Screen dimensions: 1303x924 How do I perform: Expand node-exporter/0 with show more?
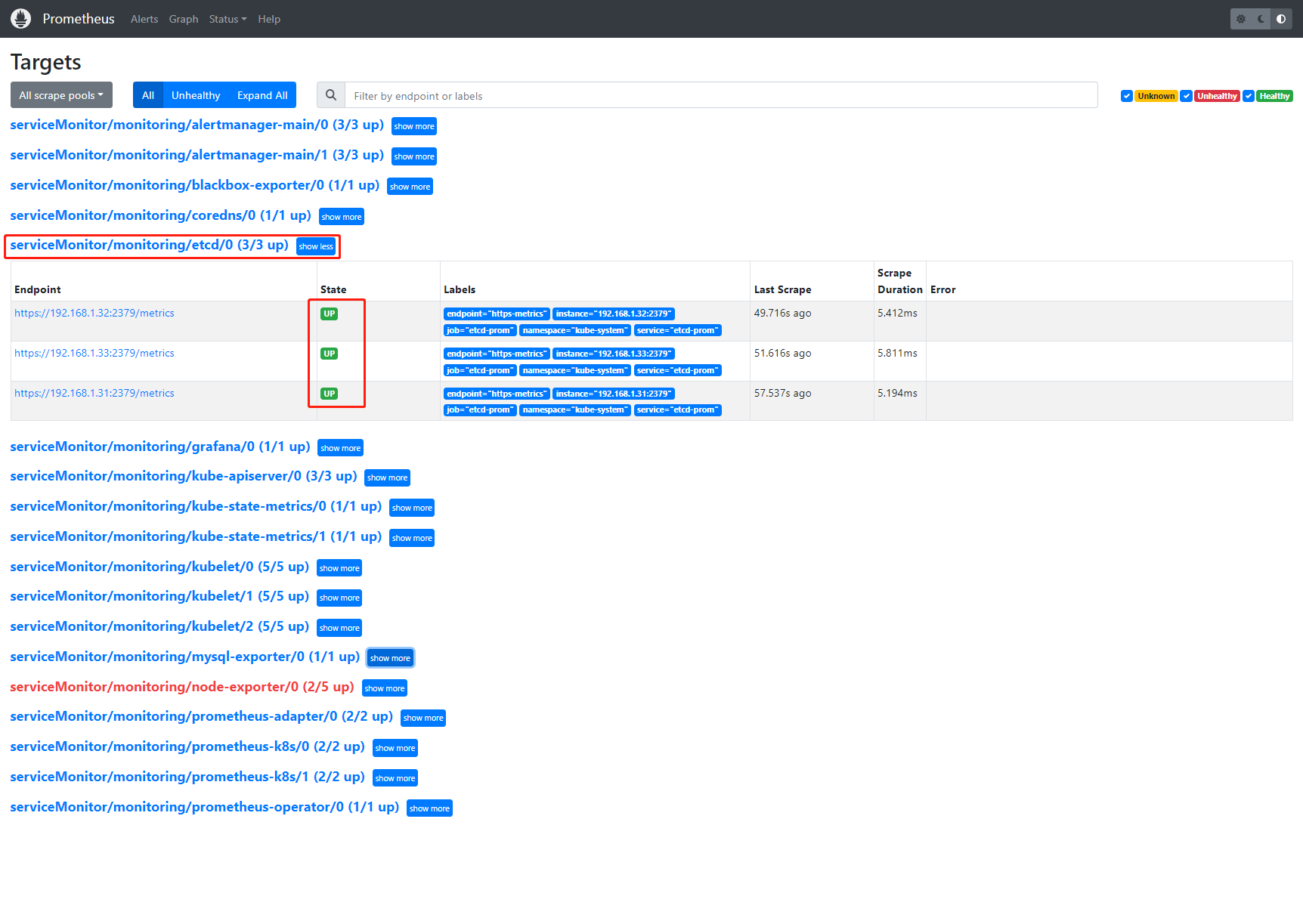[385, 688]
